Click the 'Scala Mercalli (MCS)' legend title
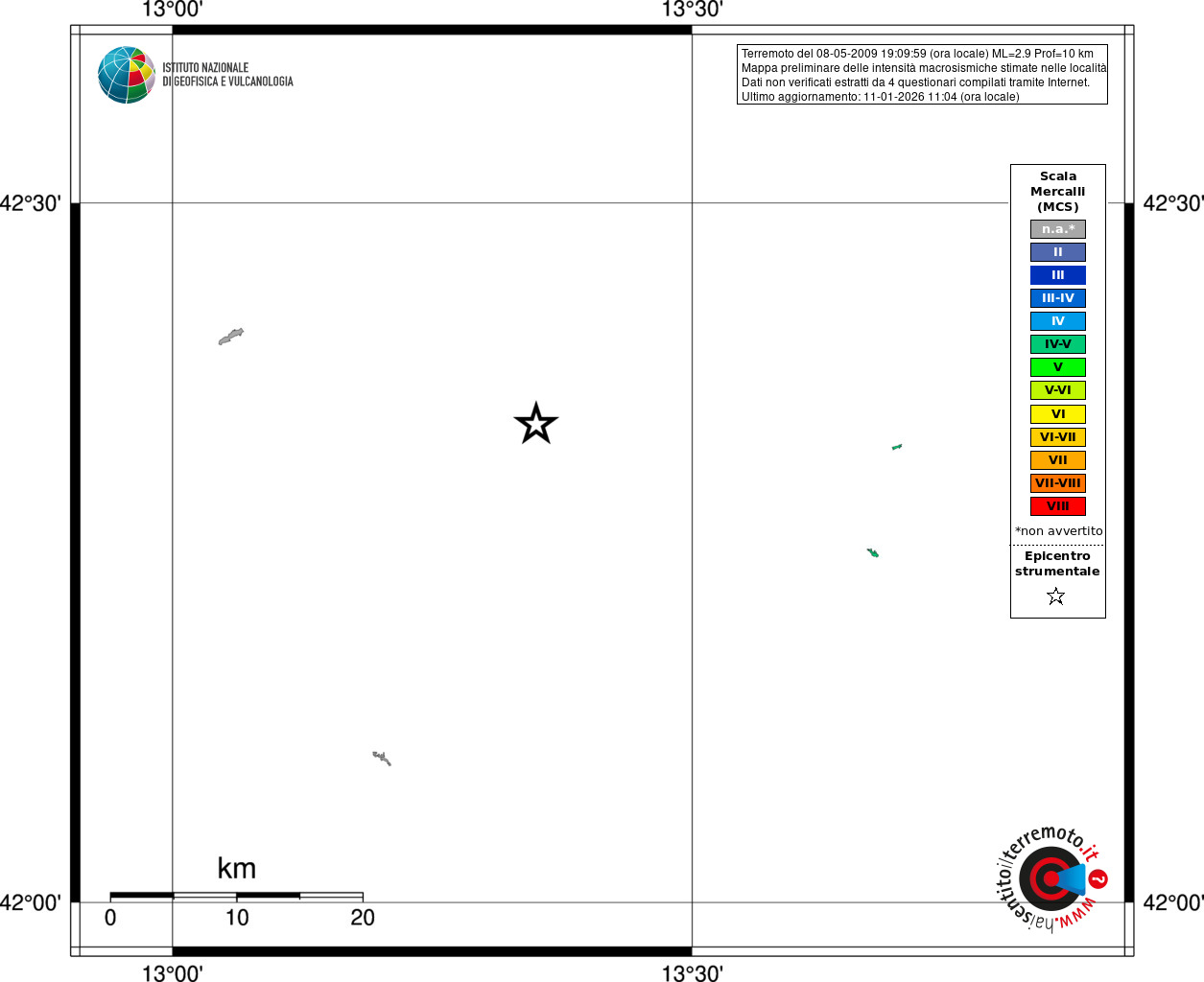Screen dimensions: 1204x982 tap(1058, 192)
